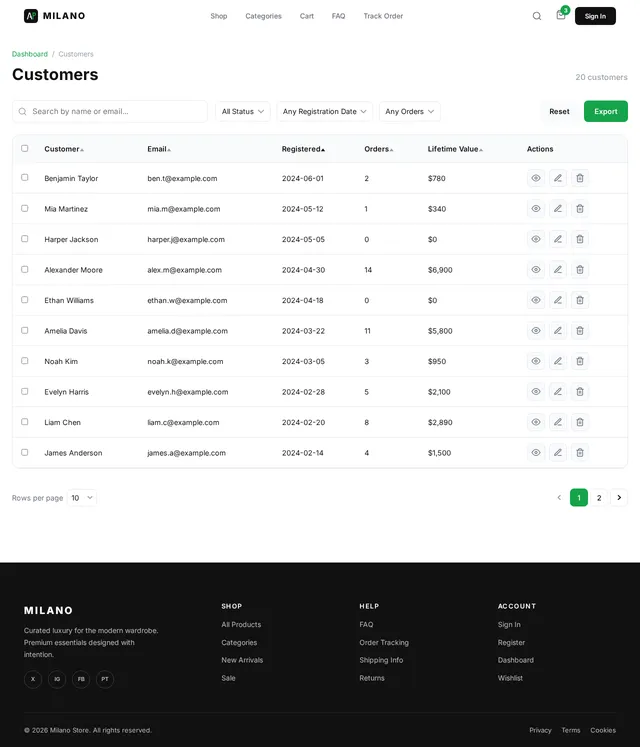Delete Alexander Moore's record

point(579,270)
